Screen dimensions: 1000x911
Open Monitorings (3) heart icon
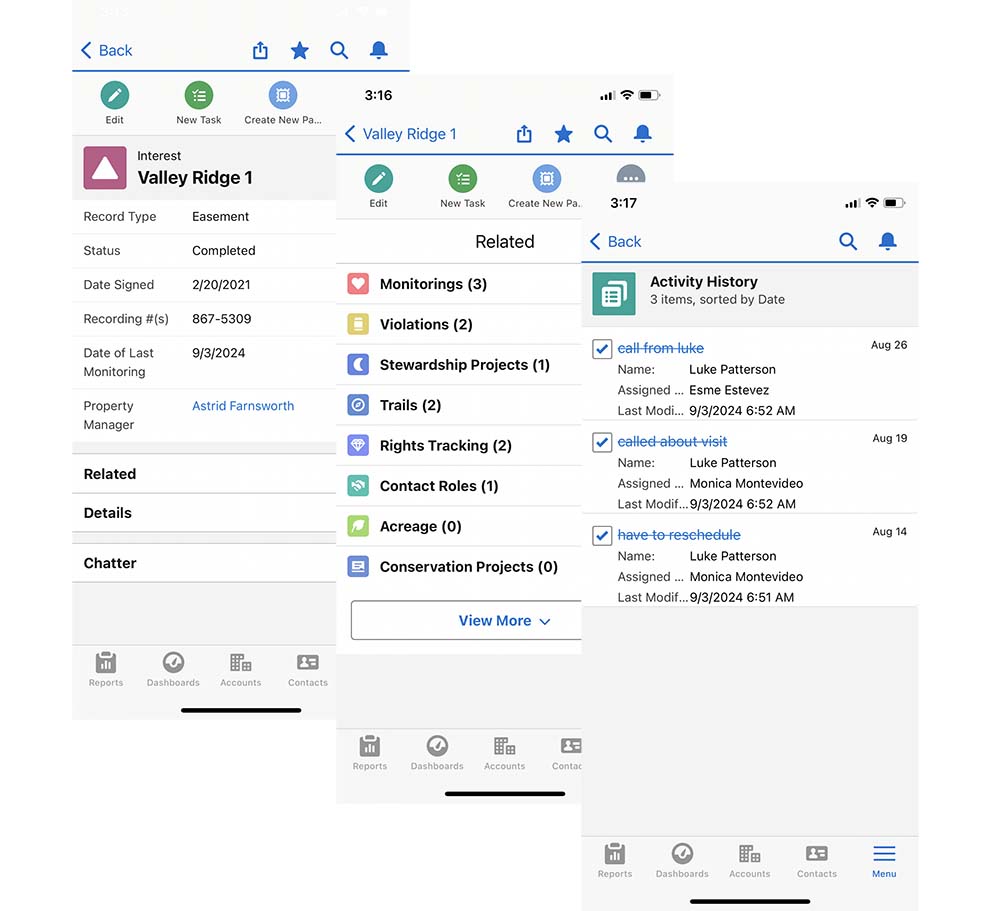(x=358, y=284)
